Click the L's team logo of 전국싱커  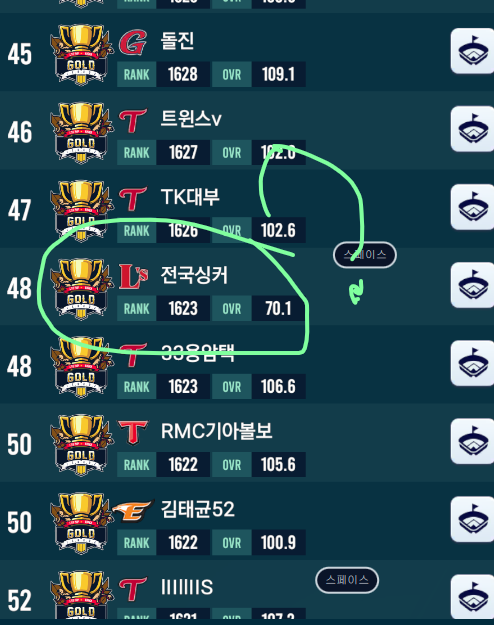pos(134,276)
